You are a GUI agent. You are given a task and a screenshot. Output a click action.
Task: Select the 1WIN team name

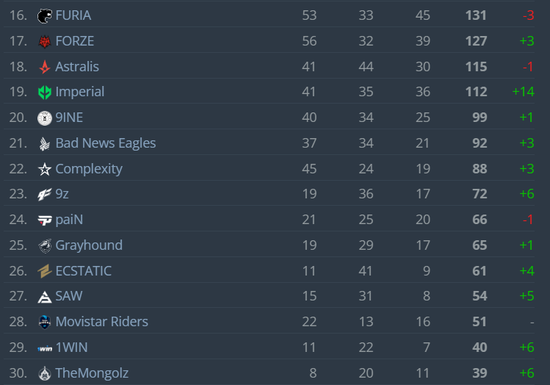[x=72, y=347]
